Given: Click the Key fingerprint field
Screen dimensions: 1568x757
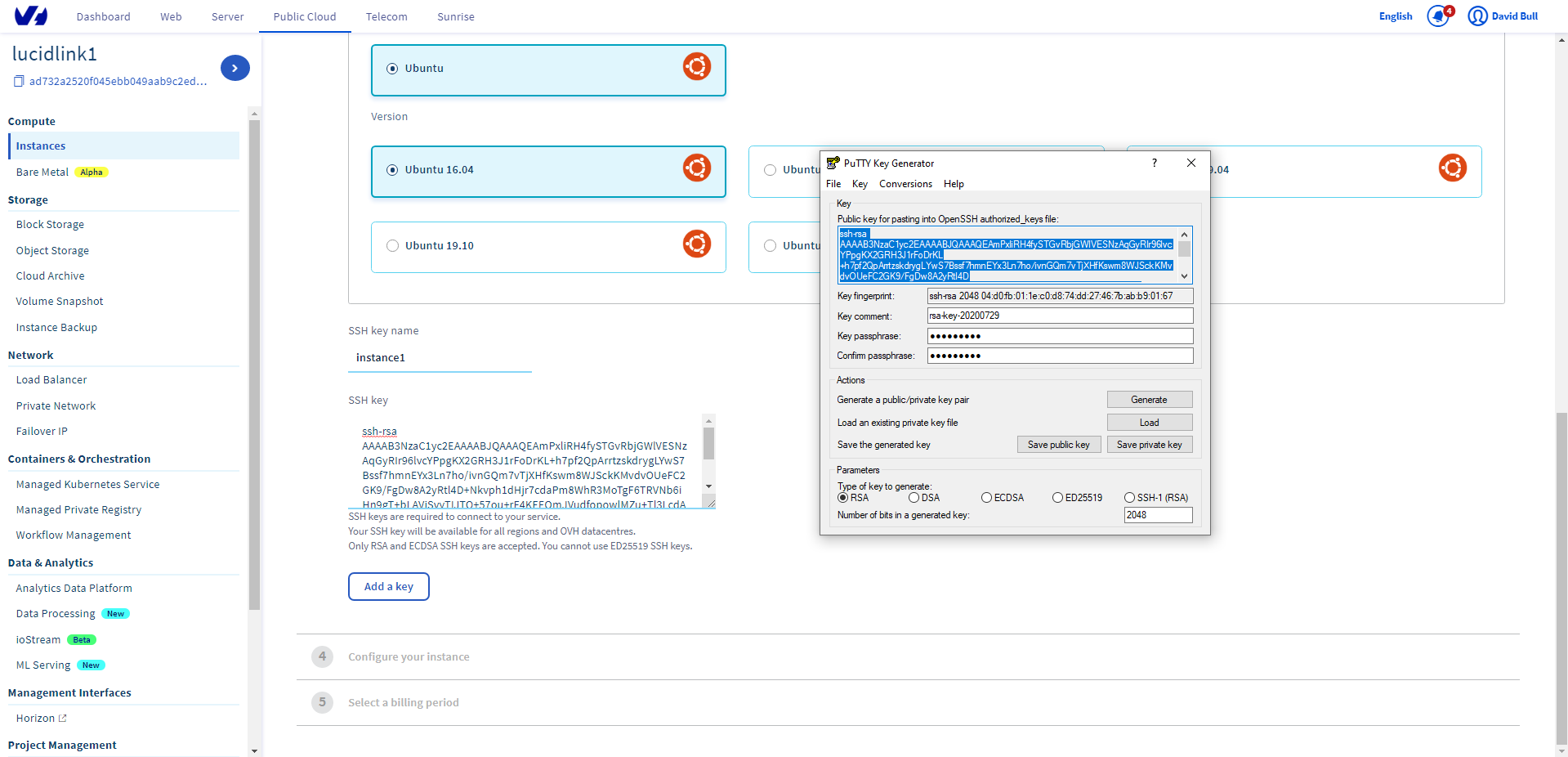Looking at the screenshot, I should [1060, 296].
